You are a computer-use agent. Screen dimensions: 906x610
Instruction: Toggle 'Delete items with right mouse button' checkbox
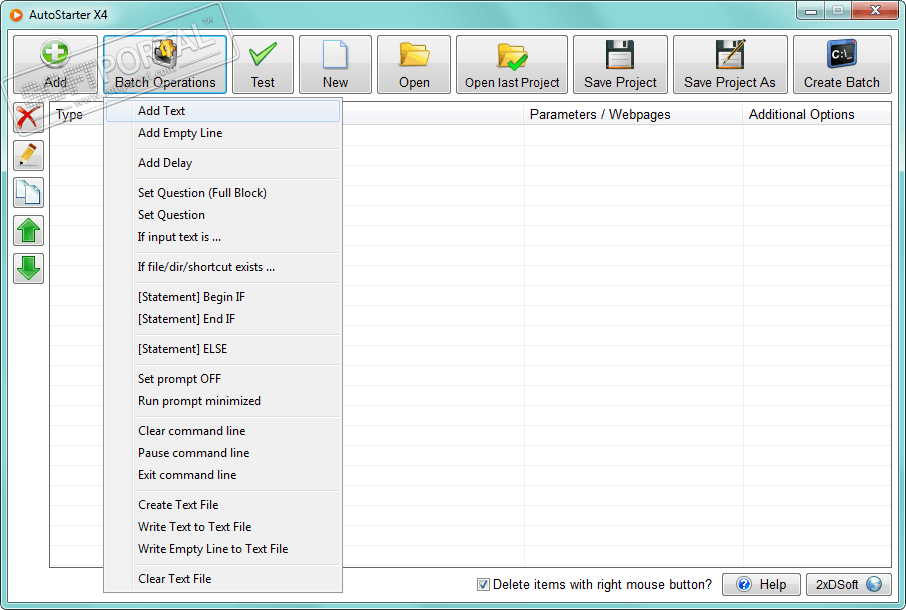(x=483, y=585)
